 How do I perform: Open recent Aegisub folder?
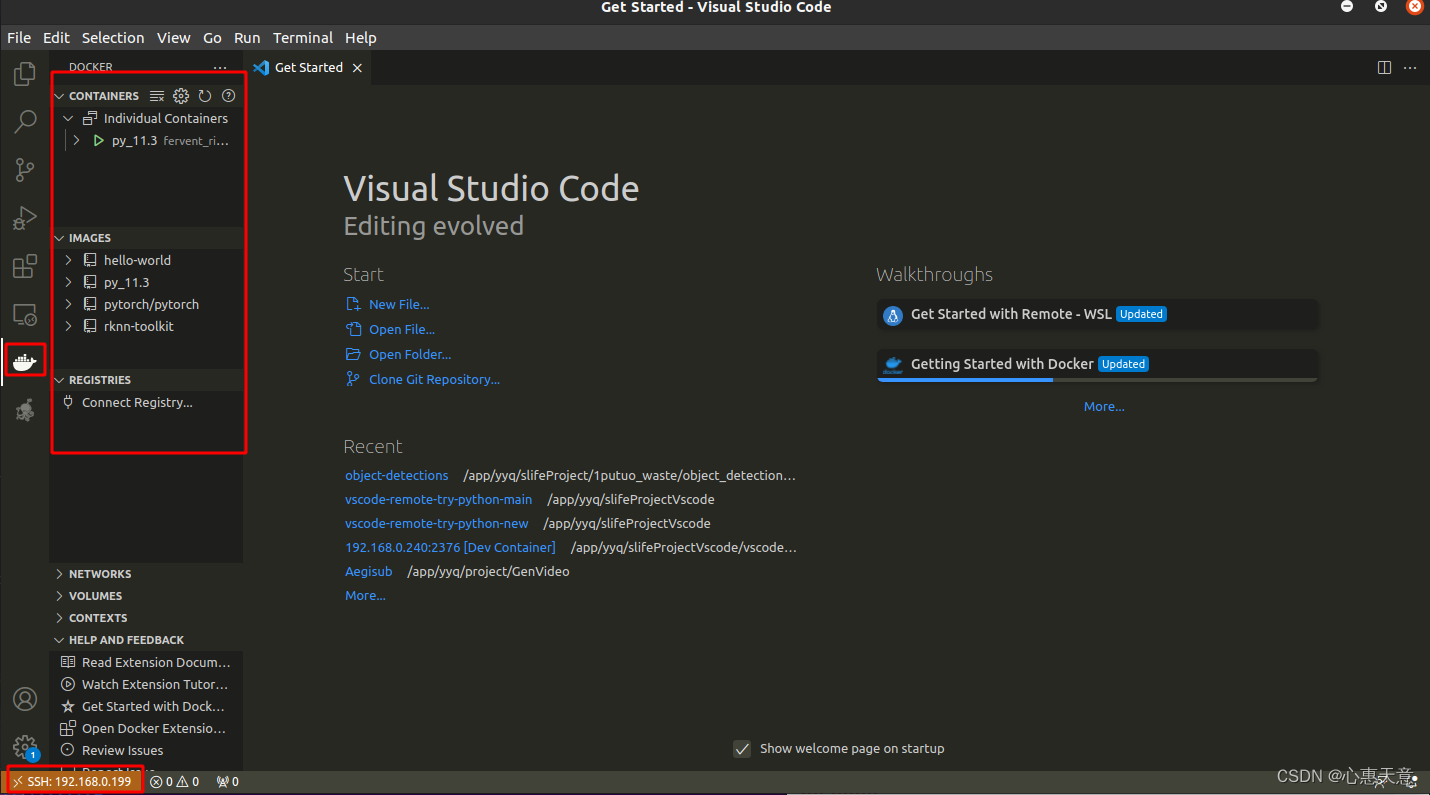pyautogui.click(x=369, y=571)
